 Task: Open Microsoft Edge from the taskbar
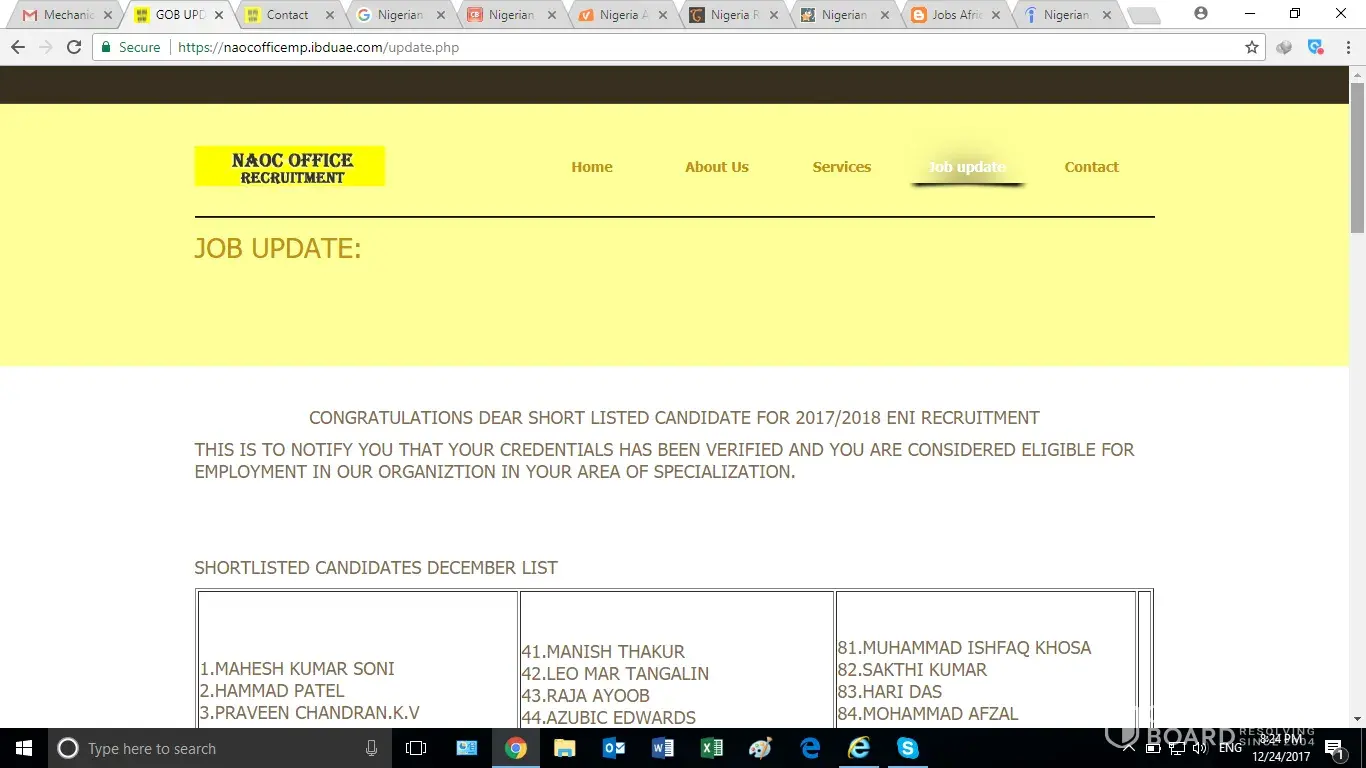pyautogui.click(x=810, y=748)
